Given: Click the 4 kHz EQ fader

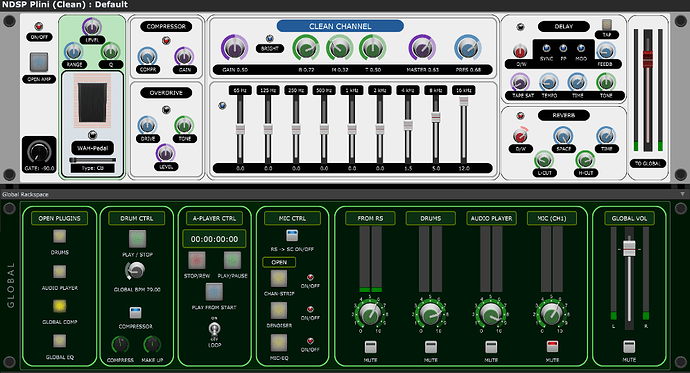Looking at the screenshot, I should (408, 125).
